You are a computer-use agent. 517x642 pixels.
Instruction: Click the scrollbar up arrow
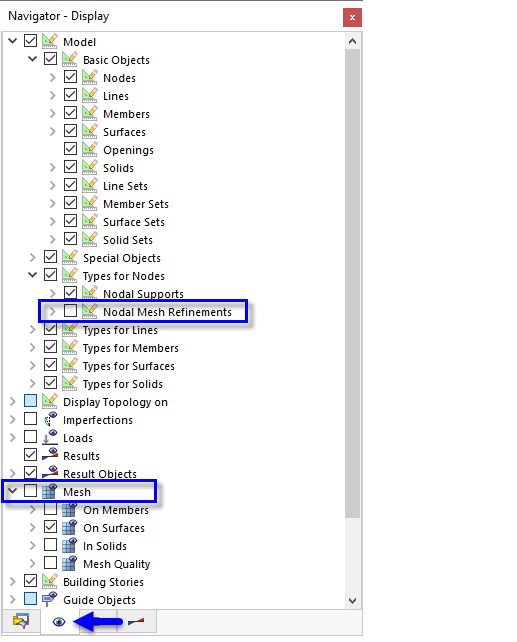[x=352, y=41]
